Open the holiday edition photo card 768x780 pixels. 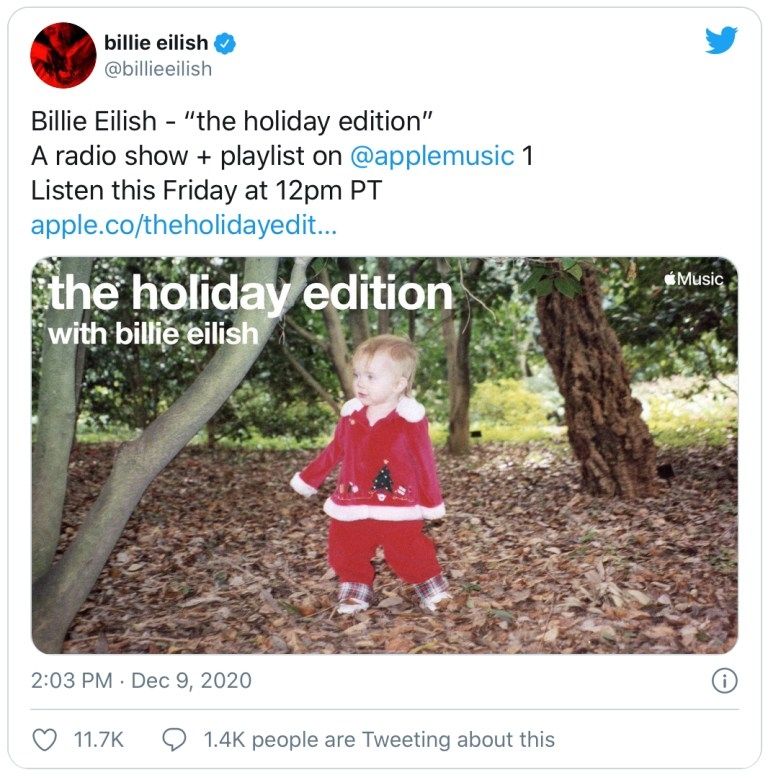(x=384, y=455)
